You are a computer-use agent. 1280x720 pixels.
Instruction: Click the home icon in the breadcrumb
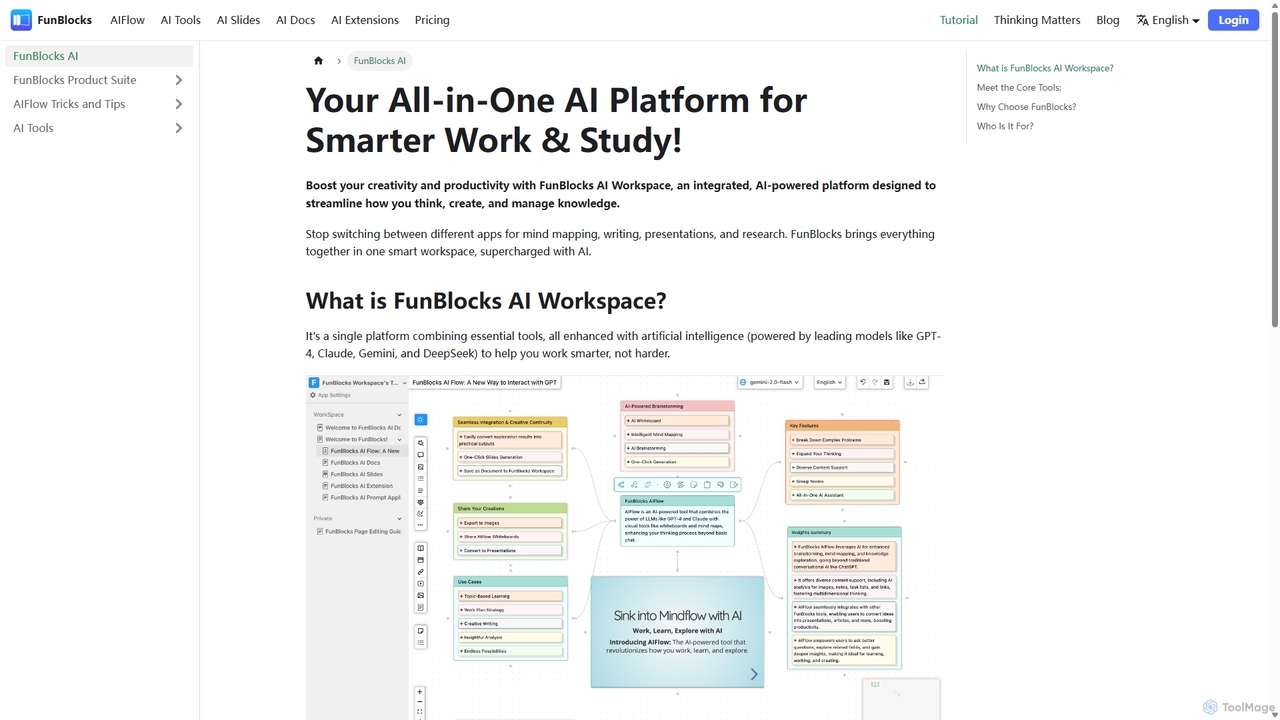point(318,61)
